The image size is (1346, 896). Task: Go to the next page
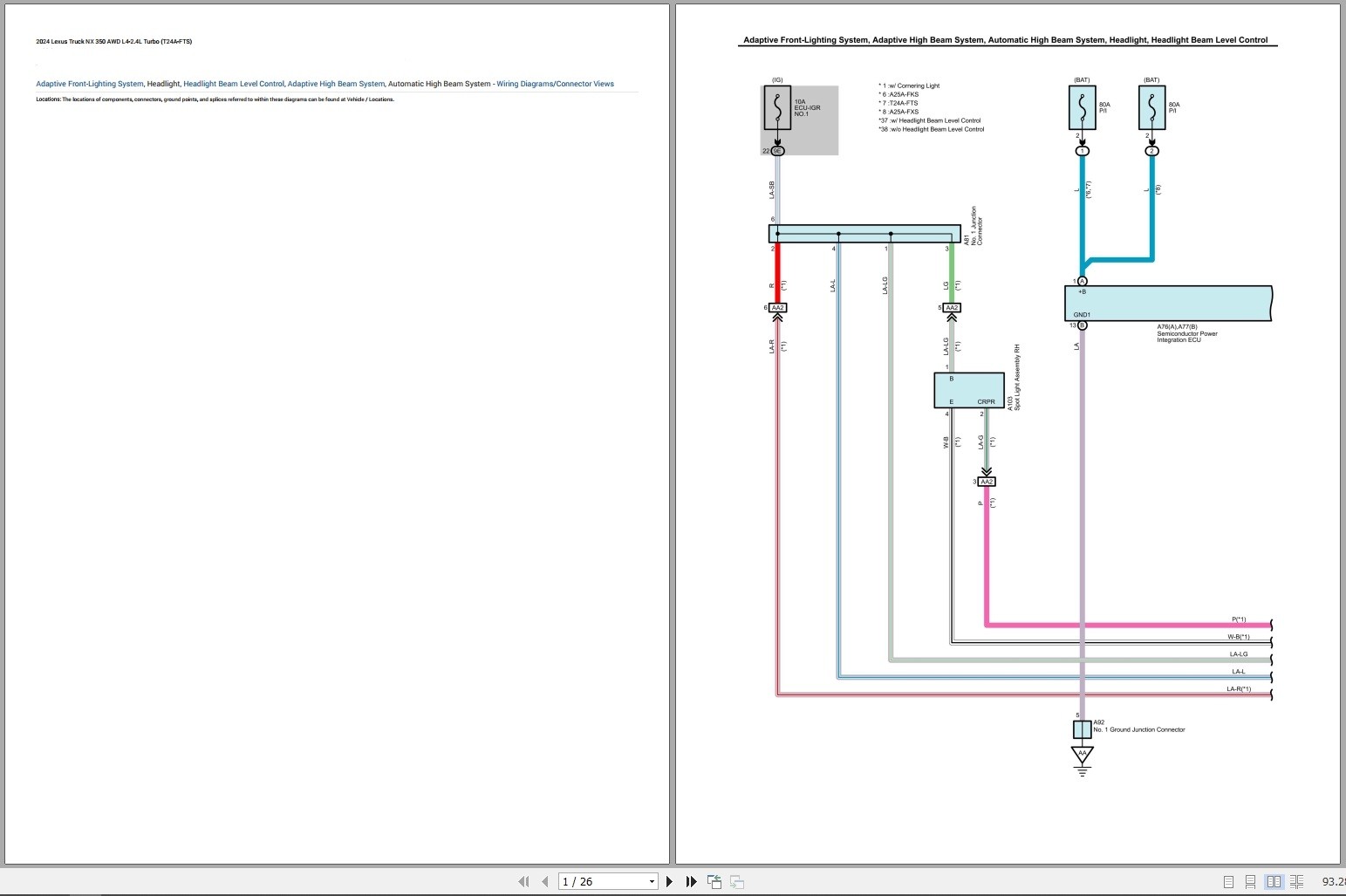pos(669,881)
